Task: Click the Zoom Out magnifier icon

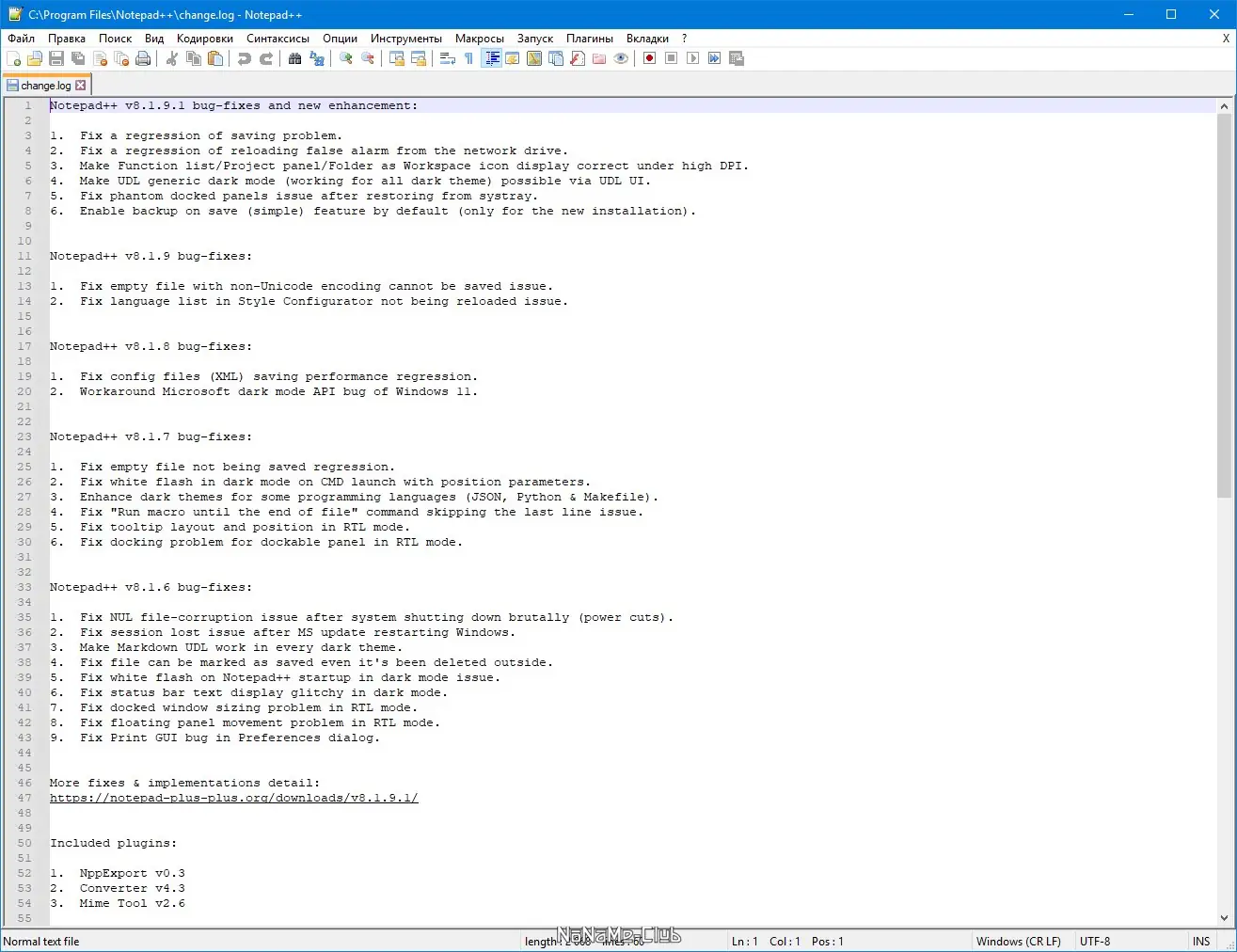Action: pyautogui.click(x=368, y=58)
